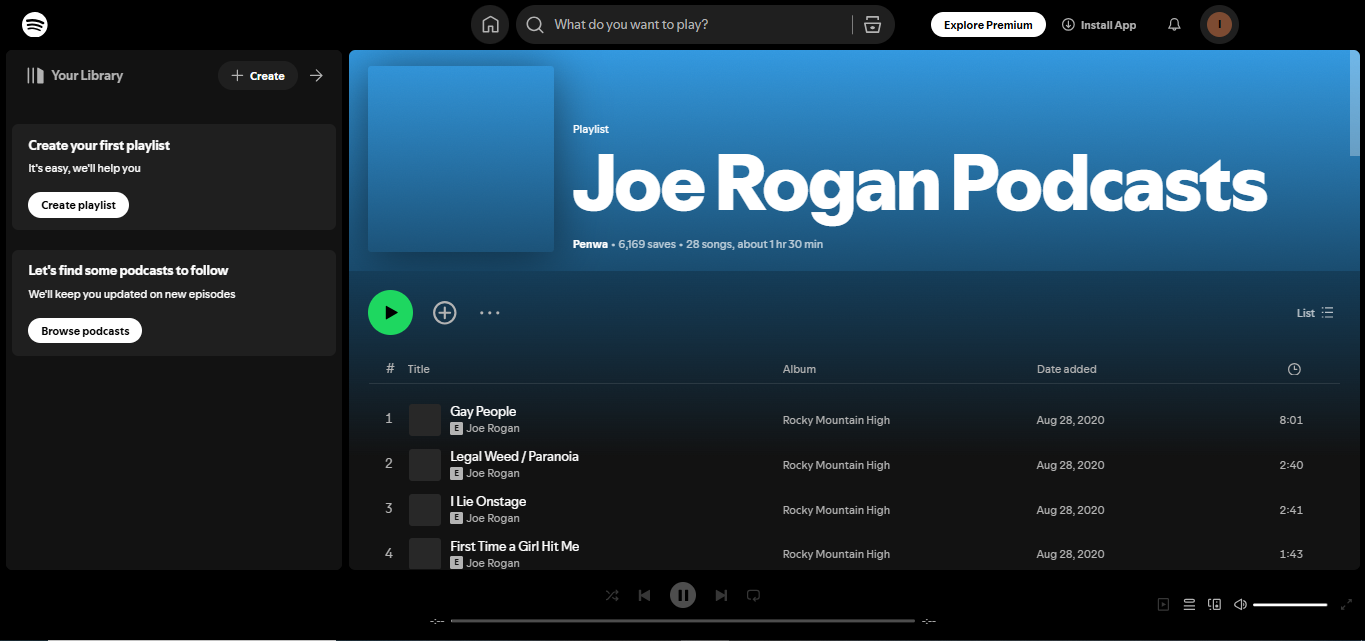Click the Explore Premium button

988,24
